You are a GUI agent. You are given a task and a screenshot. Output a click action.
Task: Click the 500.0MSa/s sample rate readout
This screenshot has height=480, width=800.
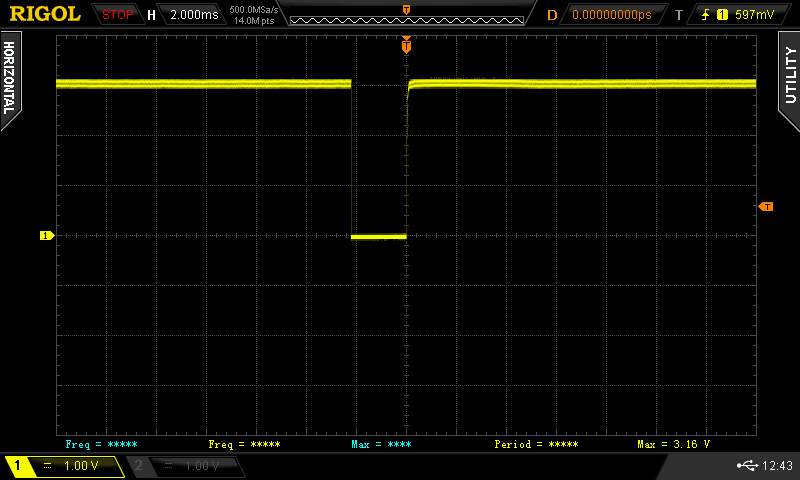[254, 9]
